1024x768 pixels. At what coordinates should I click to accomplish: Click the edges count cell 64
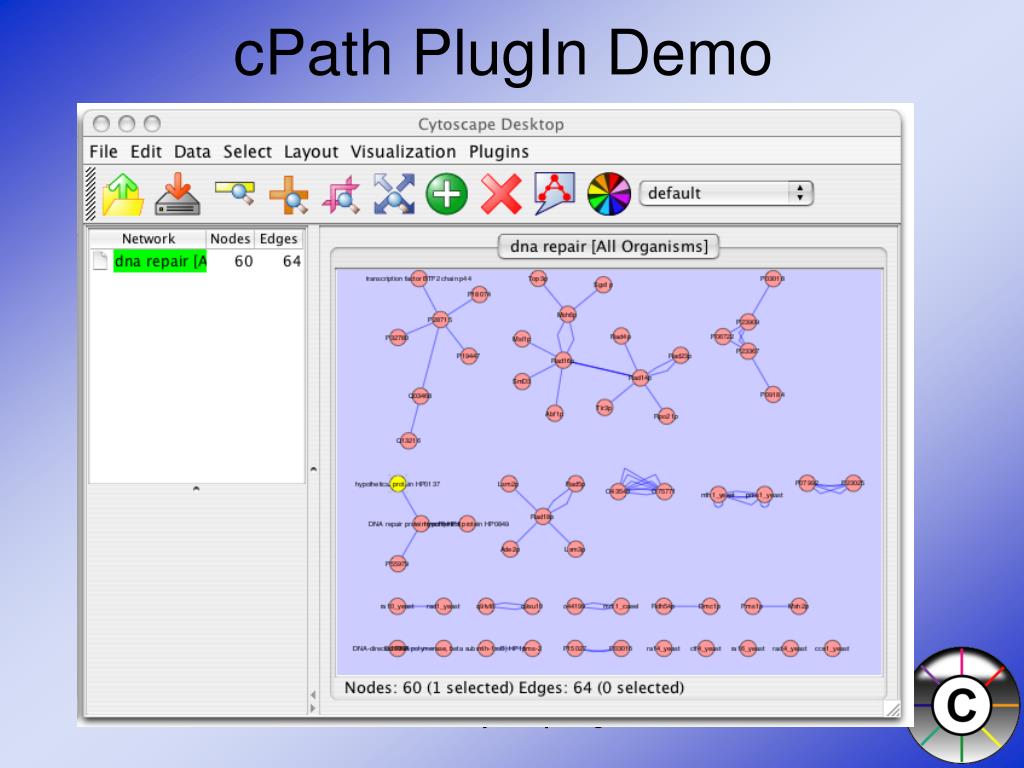coord(291,261)
